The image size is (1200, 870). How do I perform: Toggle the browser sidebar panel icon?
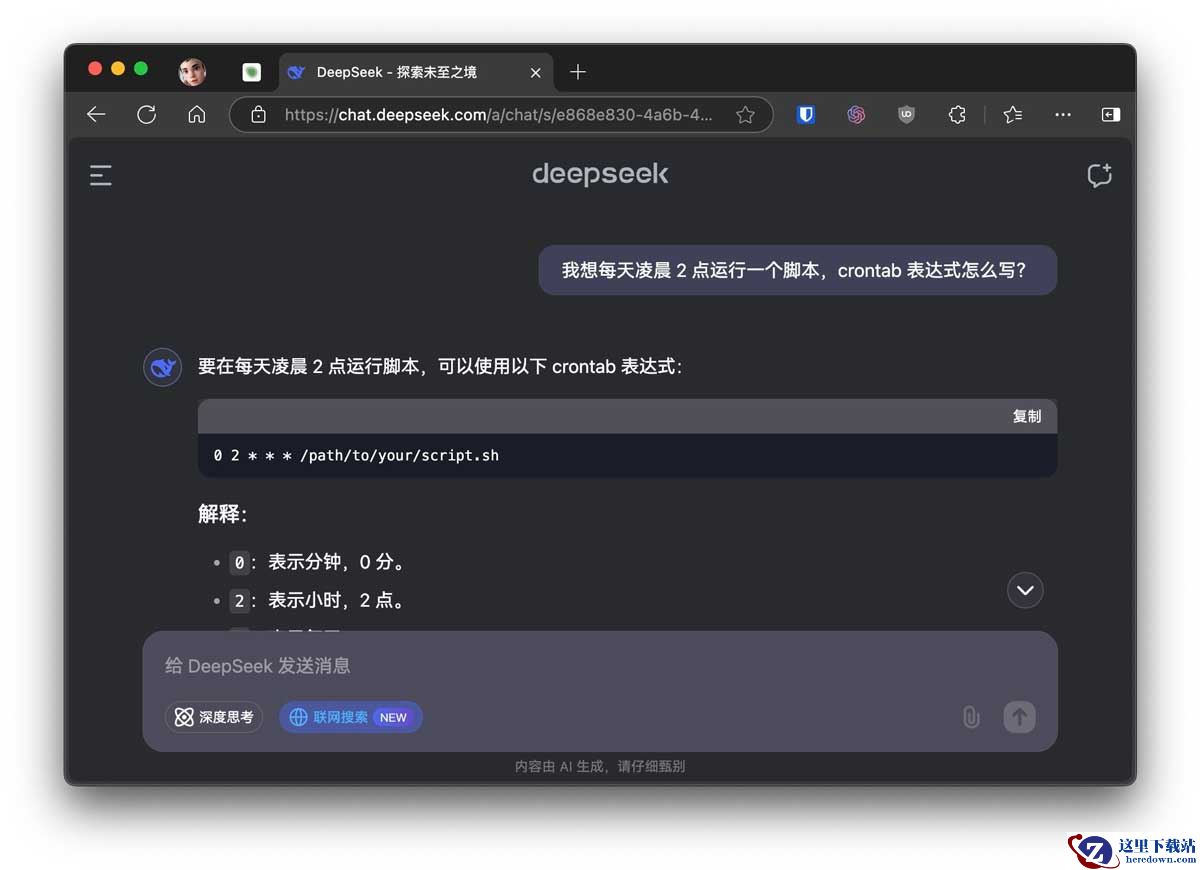1111,115
